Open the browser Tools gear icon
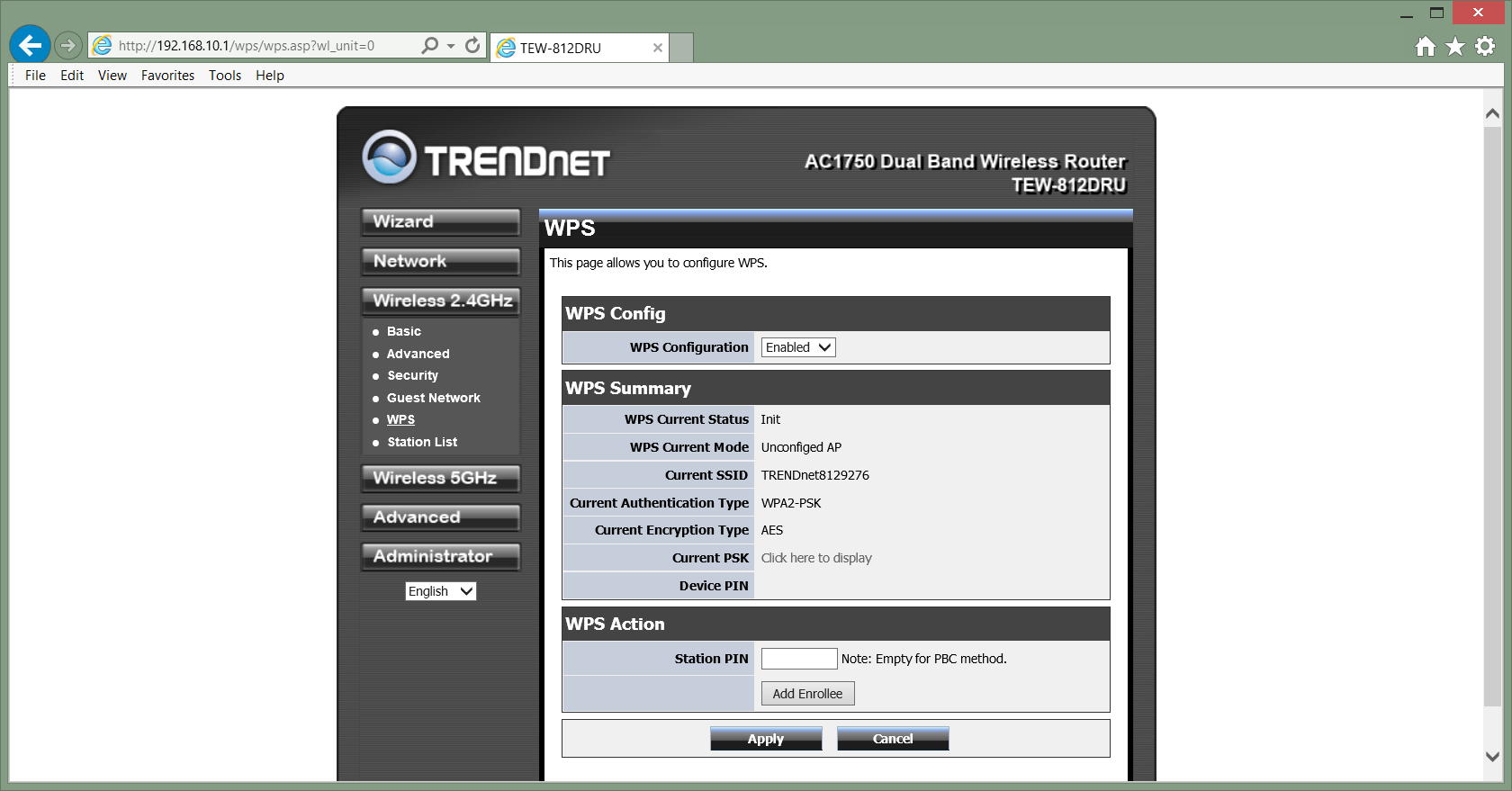 [x=1485, y=46]
